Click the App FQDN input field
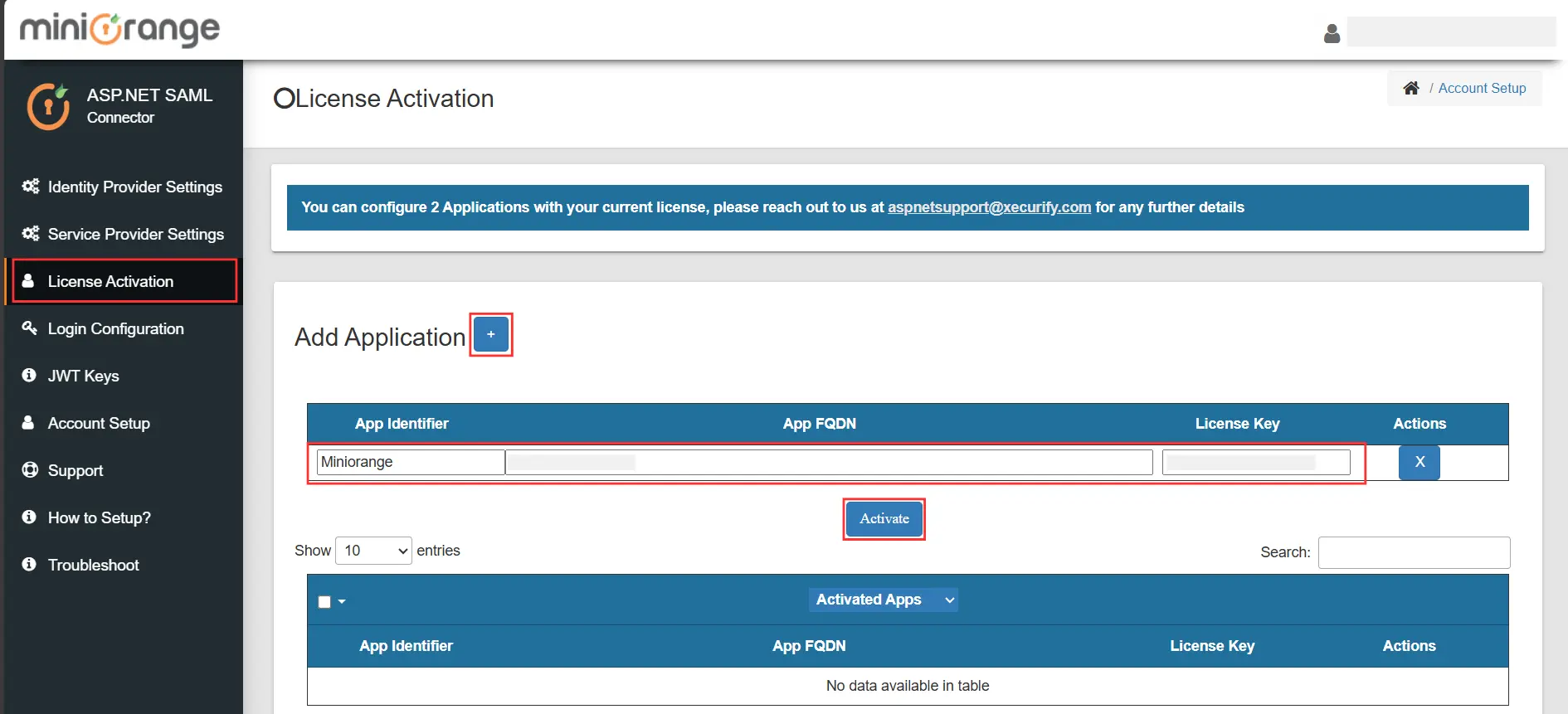This screenshot has width=1568, height=714. pos(829,462)
